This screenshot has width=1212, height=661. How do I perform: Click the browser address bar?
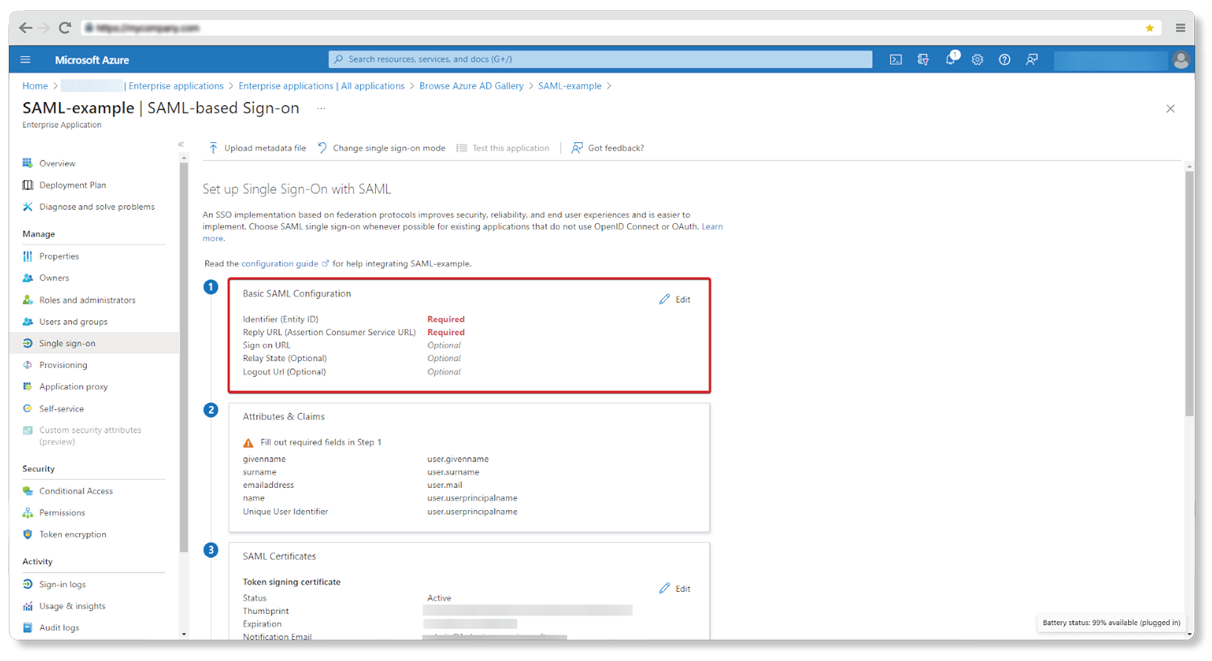pyautogui.click(x=620, y=28)
